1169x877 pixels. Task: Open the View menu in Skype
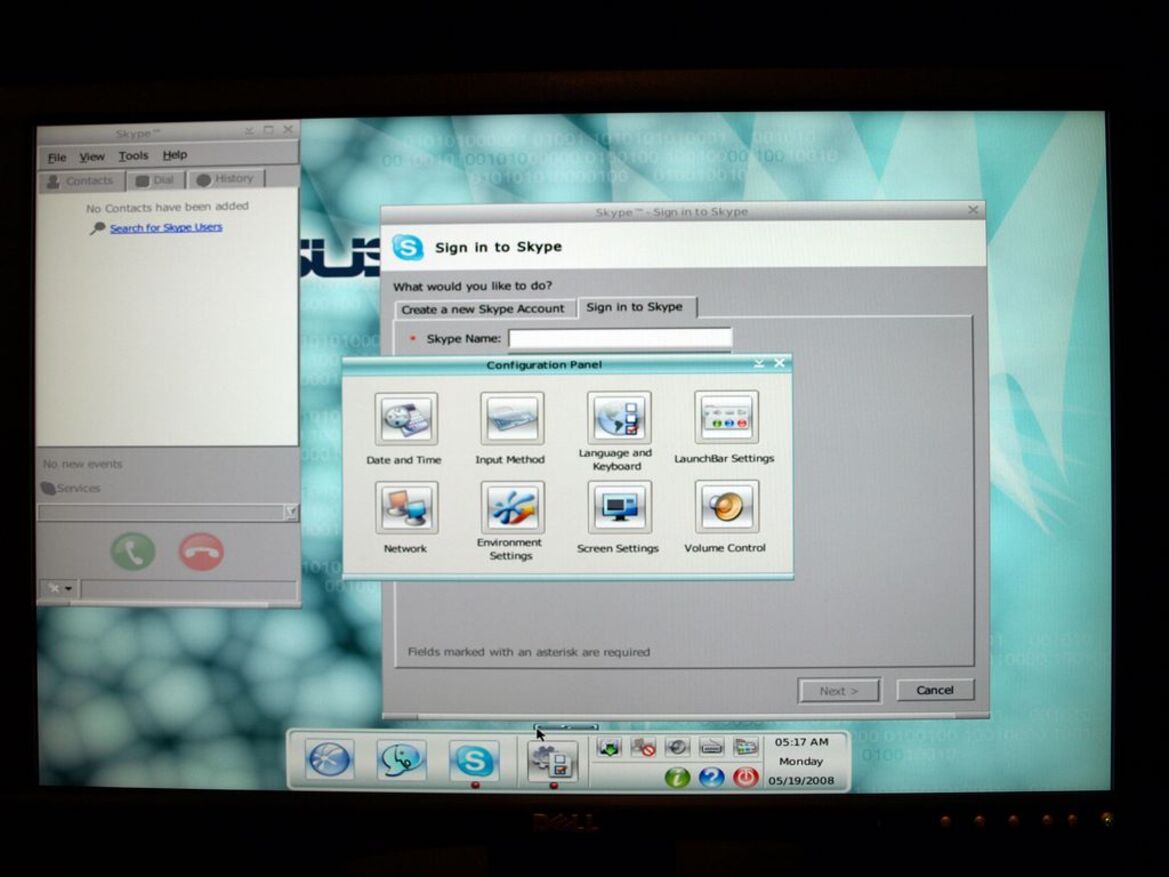[92, 157]
